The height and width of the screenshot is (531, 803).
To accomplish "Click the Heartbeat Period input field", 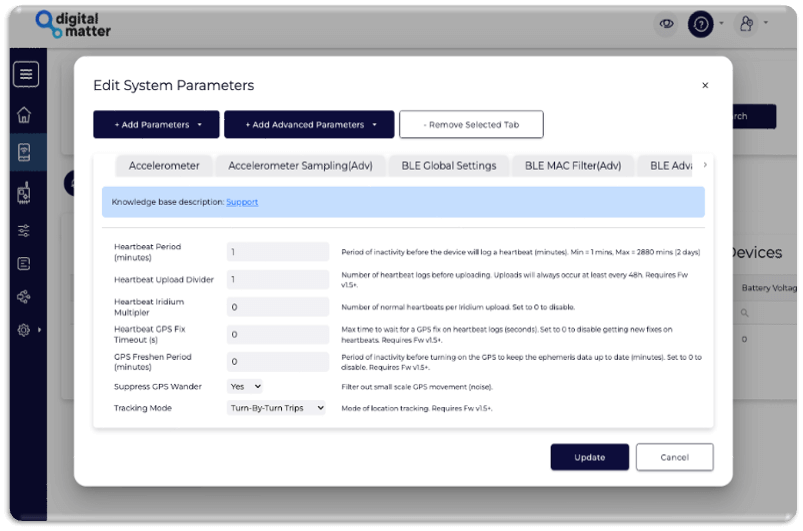I will click(278, 252).
